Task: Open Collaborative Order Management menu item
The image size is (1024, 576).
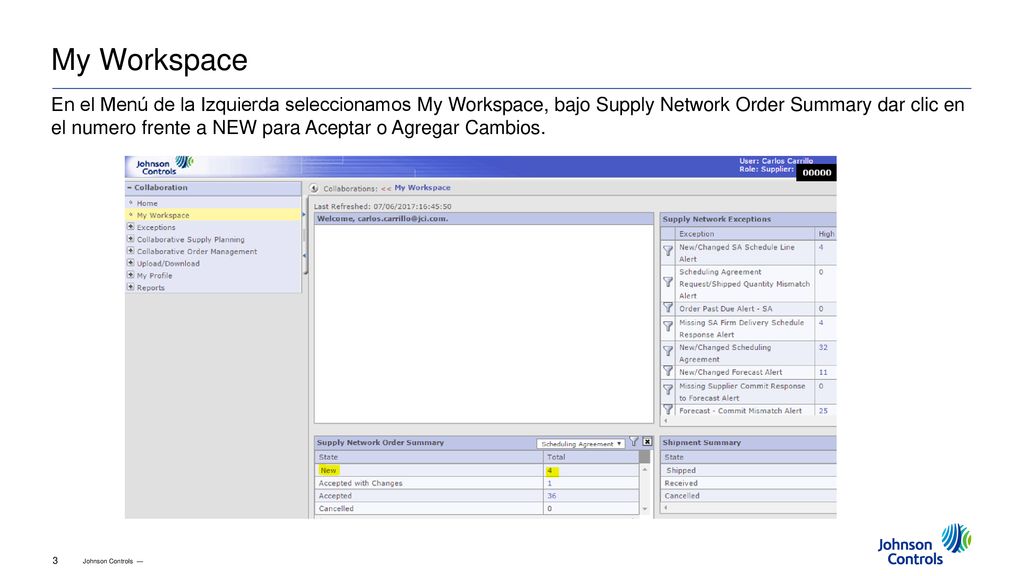Action: [197, 251]
